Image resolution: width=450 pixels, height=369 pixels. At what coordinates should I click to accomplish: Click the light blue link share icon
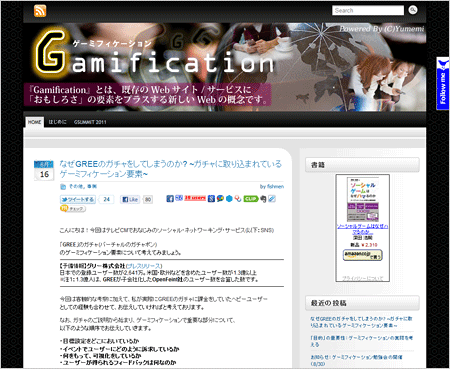tap(272, 199)
